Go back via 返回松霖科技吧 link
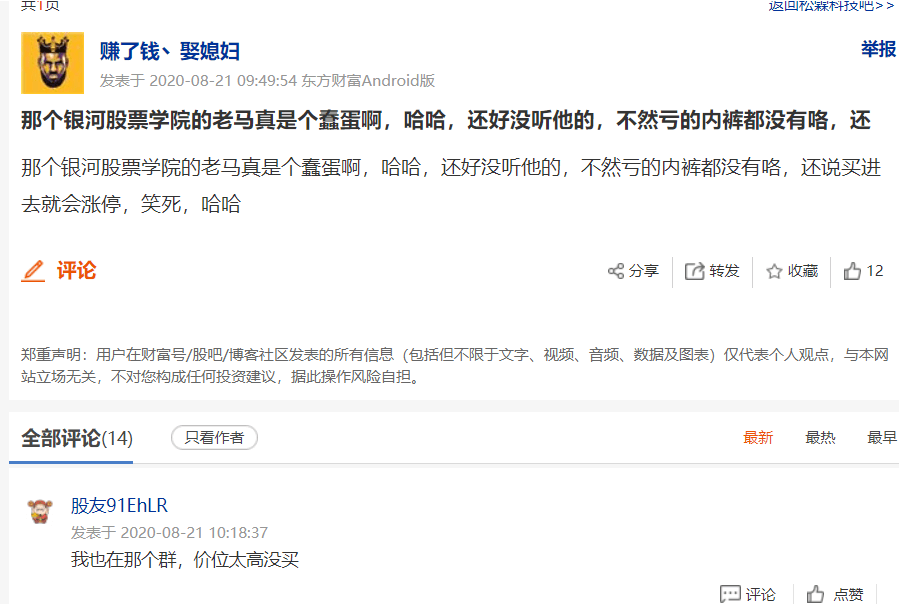The image size is (899, 606). tap(831, 6)
